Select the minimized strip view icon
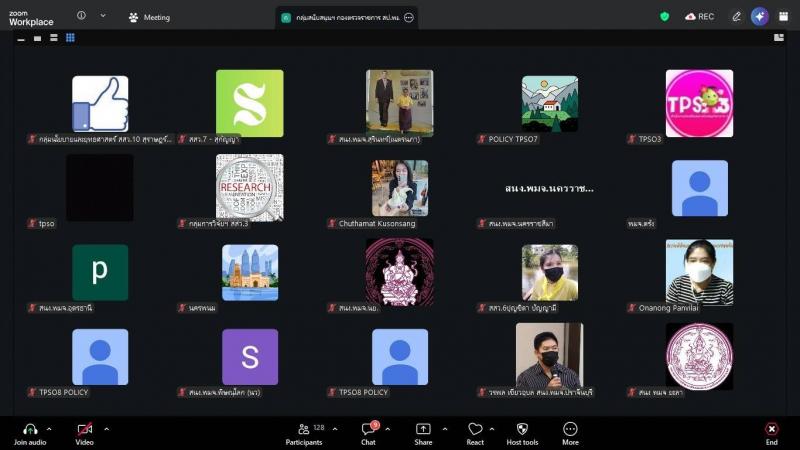 click(x=21, y=39)
